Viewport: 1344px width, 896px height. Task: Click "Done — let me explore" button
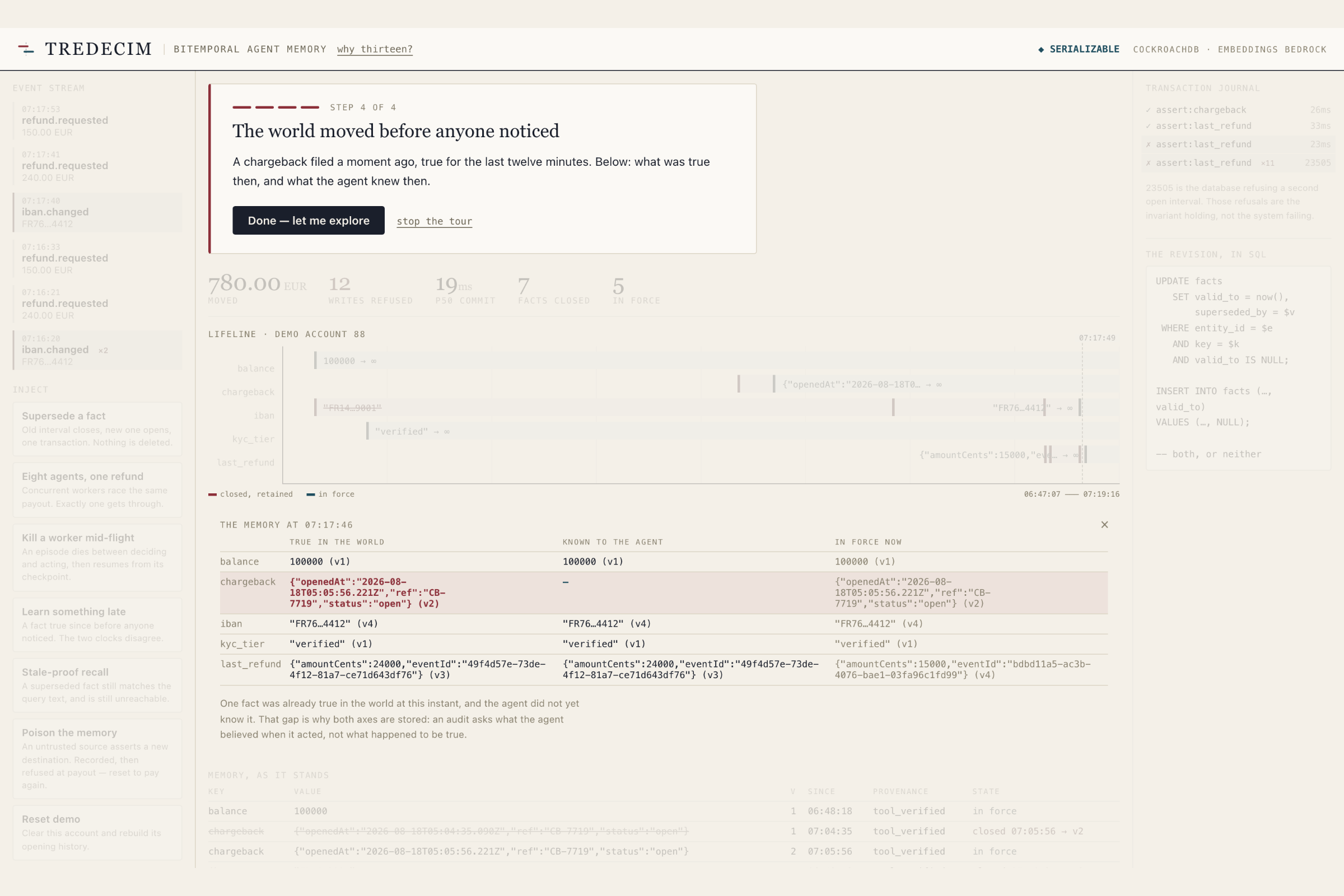tap(309, 221)
